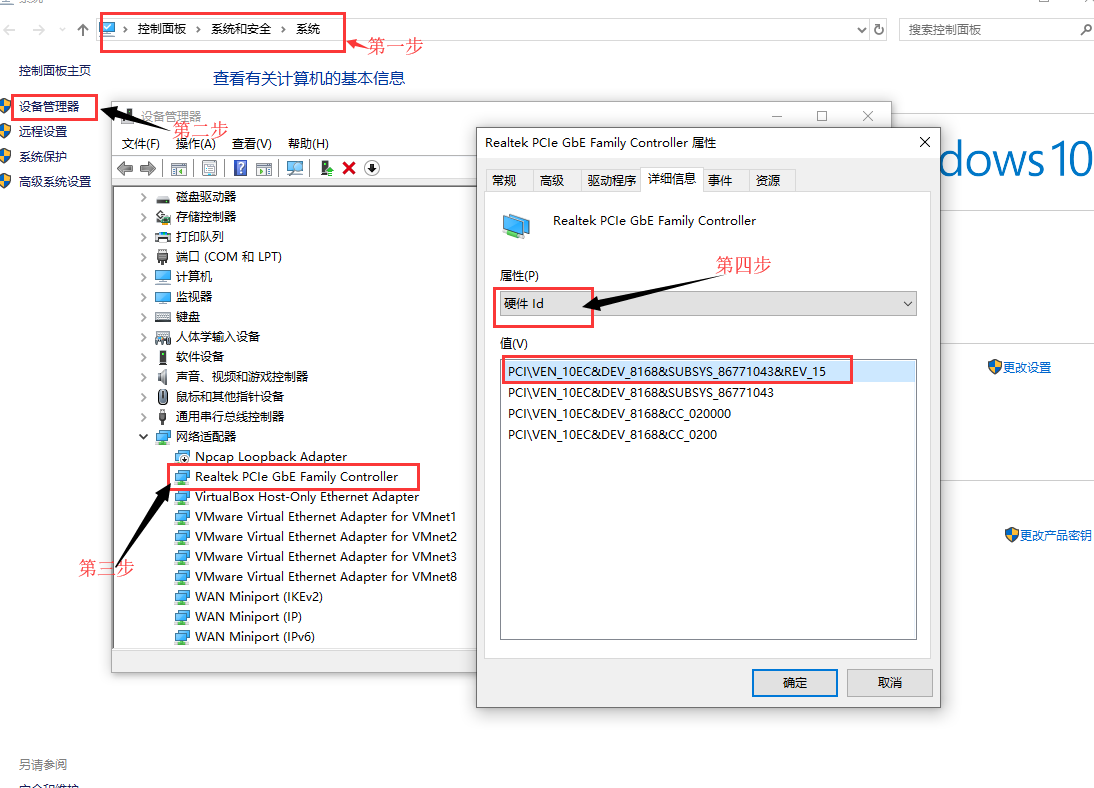This screenshot has height=788, width=1094.
Task: Click speaker icon beside 声音、视频和游戏控制器
Action: click(x=163, y=377)
